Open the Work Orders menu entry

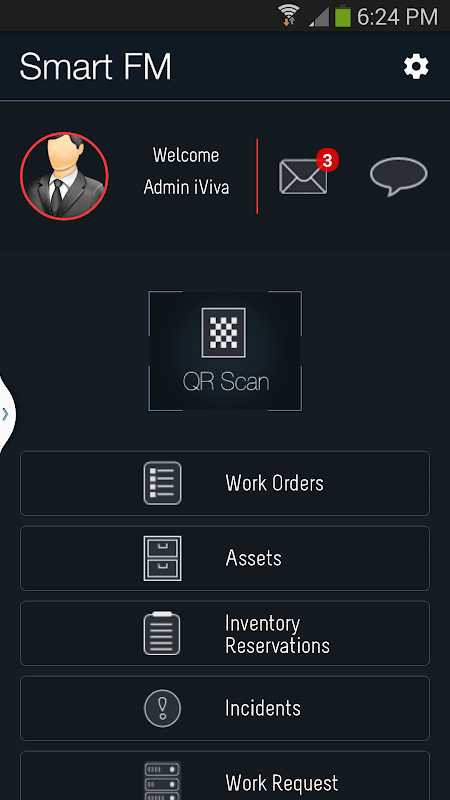[x=225, y=483]
